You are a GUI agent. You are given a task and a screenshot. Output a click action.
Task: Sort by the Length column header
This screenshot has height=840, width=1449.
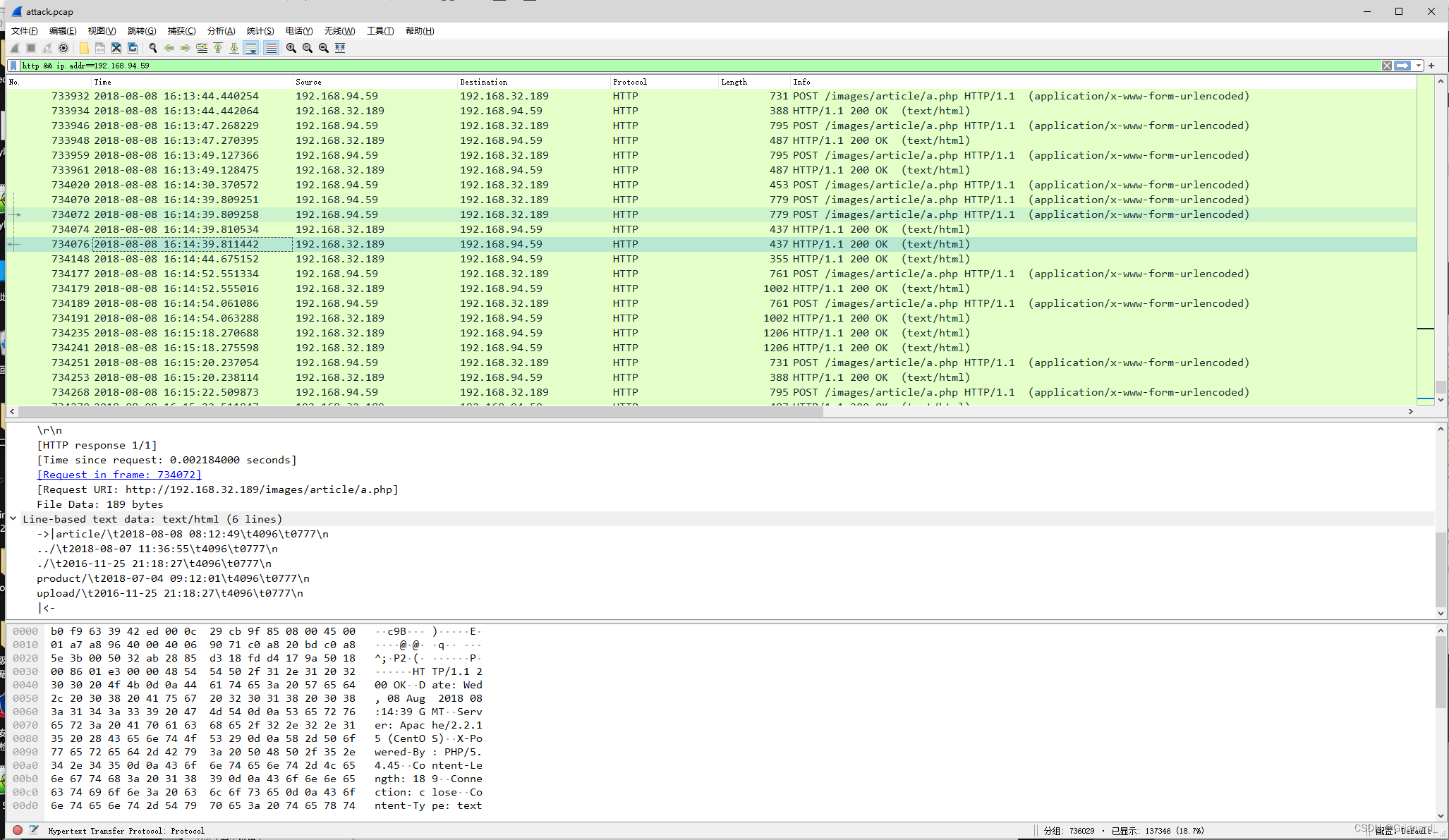coord(754,82)
